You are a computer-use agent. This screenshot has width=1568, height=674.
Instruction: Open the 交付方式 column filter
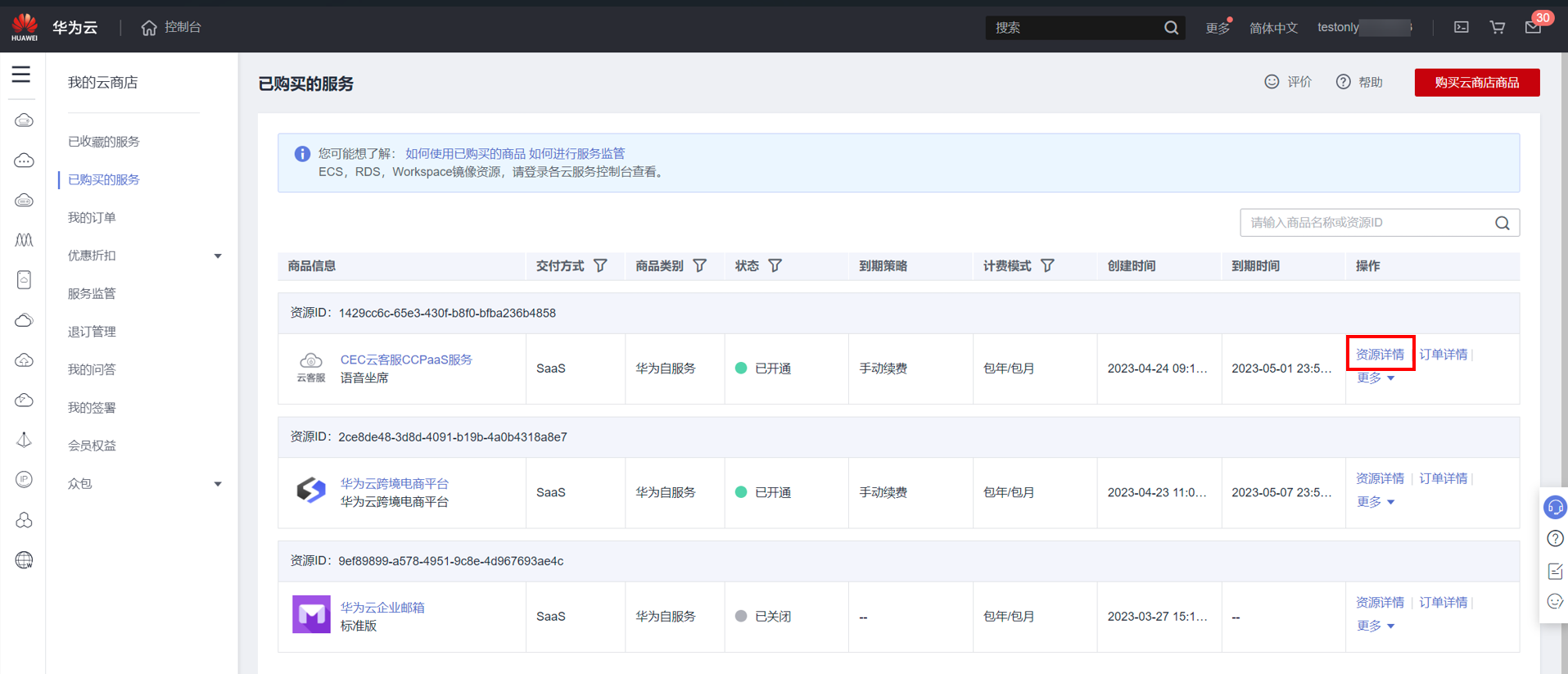601,265
